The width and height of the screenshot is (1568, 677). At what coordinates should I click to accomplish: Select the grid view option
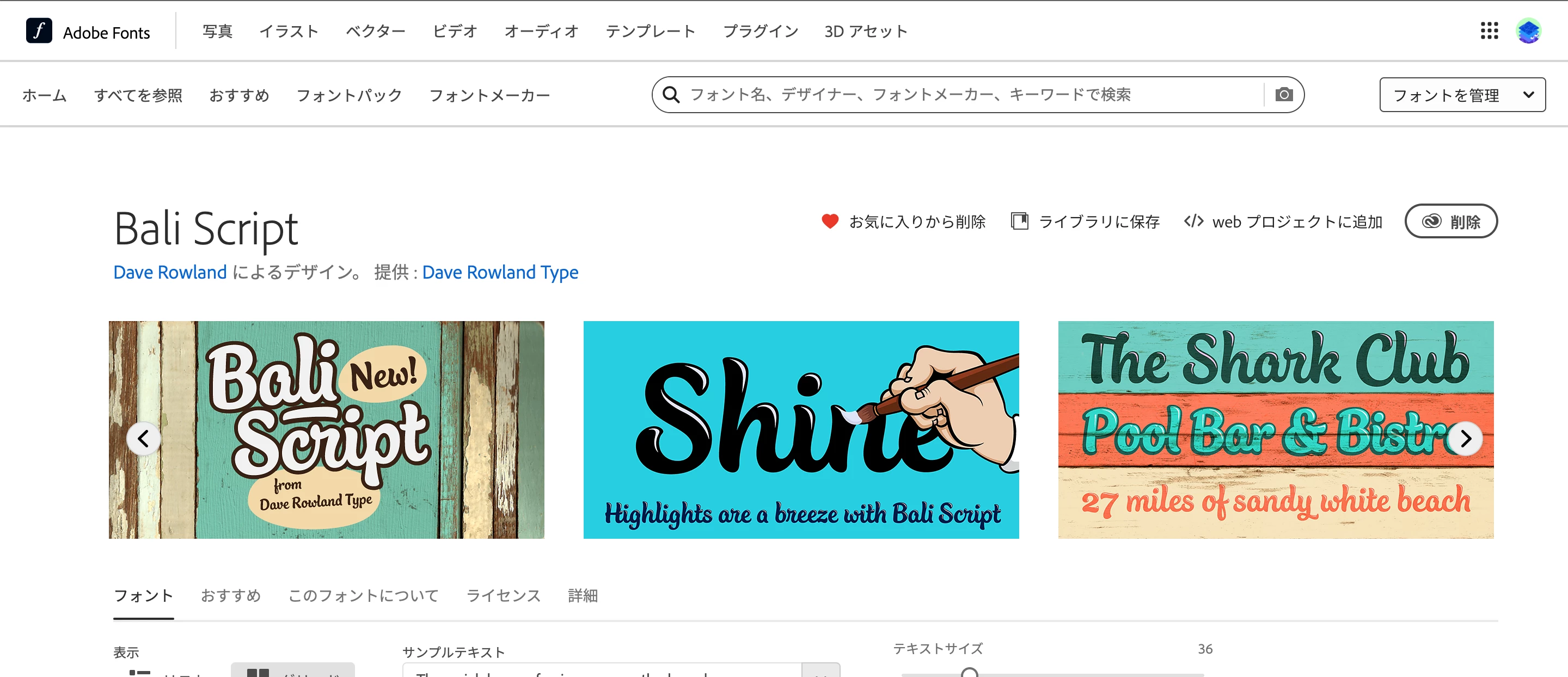(292, 672)
